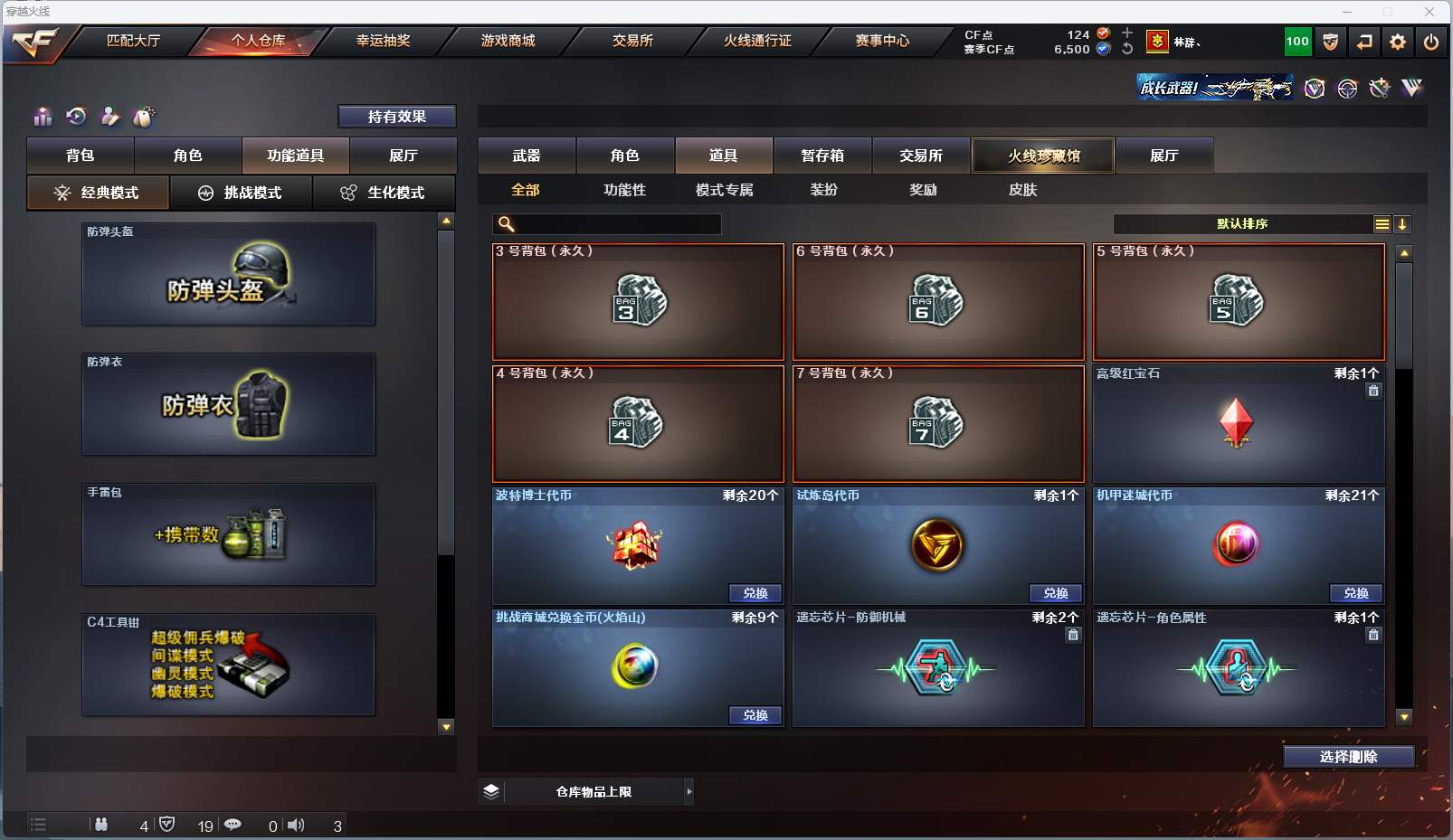Click the left panel scroll down arrow
1453x840 pixels.
coord(445,726)
